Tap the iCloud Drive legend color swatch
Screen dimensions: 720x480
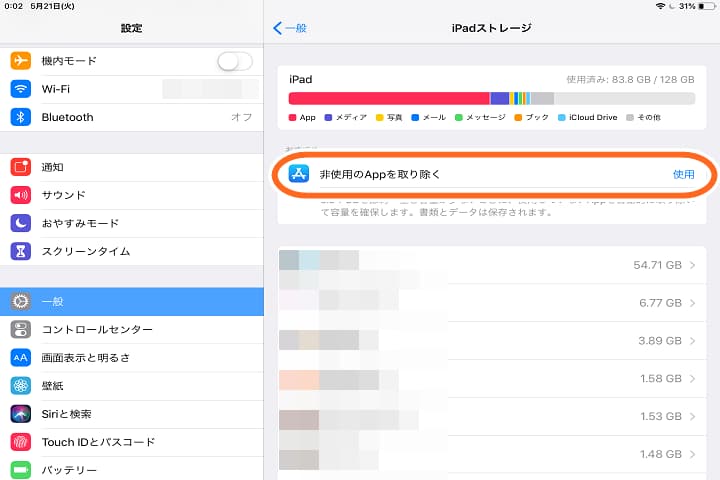click(562, 118)
